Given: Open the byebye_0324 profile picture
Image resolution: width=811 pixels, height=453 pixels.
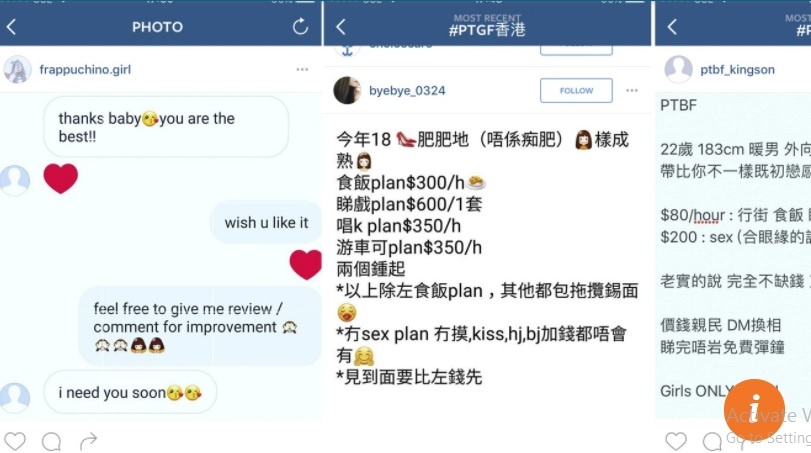Looking at the screenshot, I should point(347,90).
